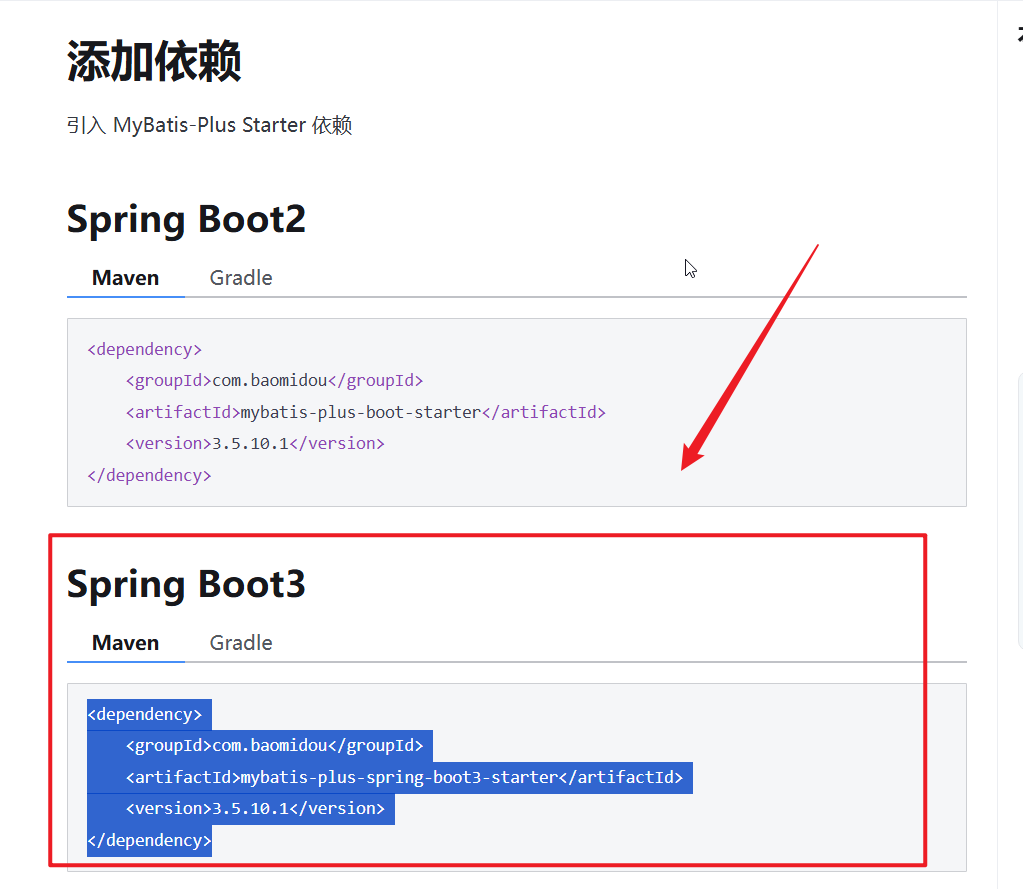Image resolution: width=1023 pixels, height=889 pixels.
Task: Click the Spring Boot2 heading
Action: tap(187, 220)
